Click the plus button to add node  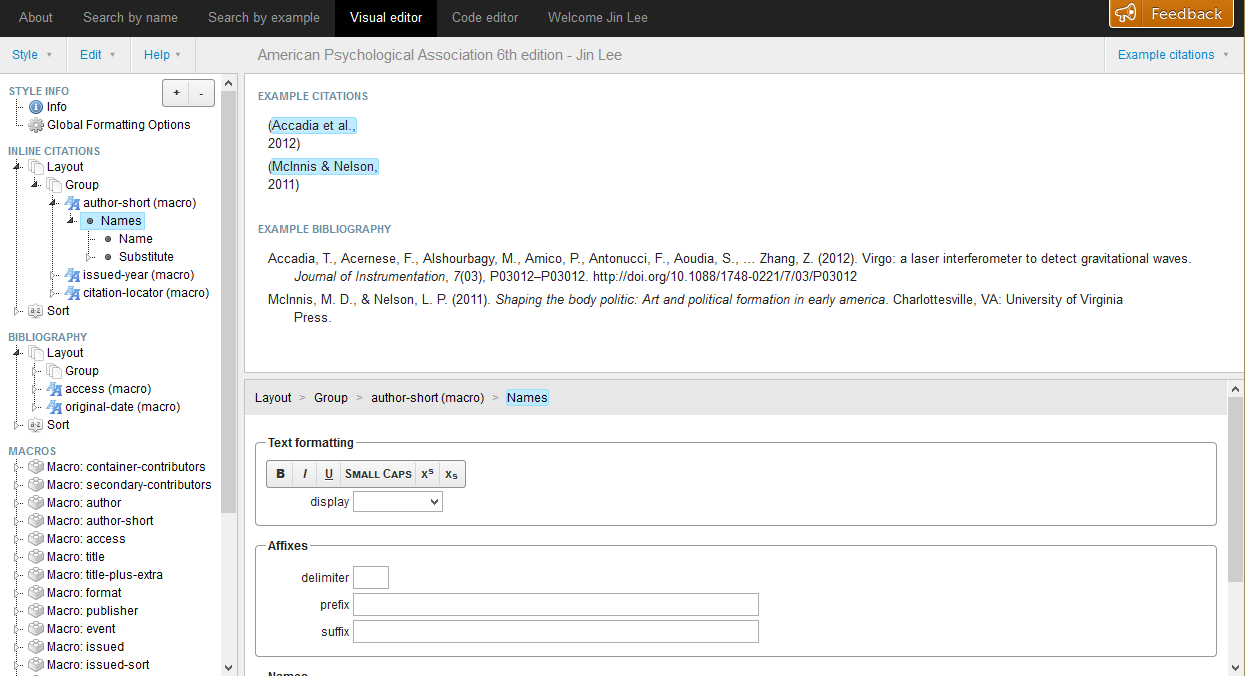coord(176,93)
